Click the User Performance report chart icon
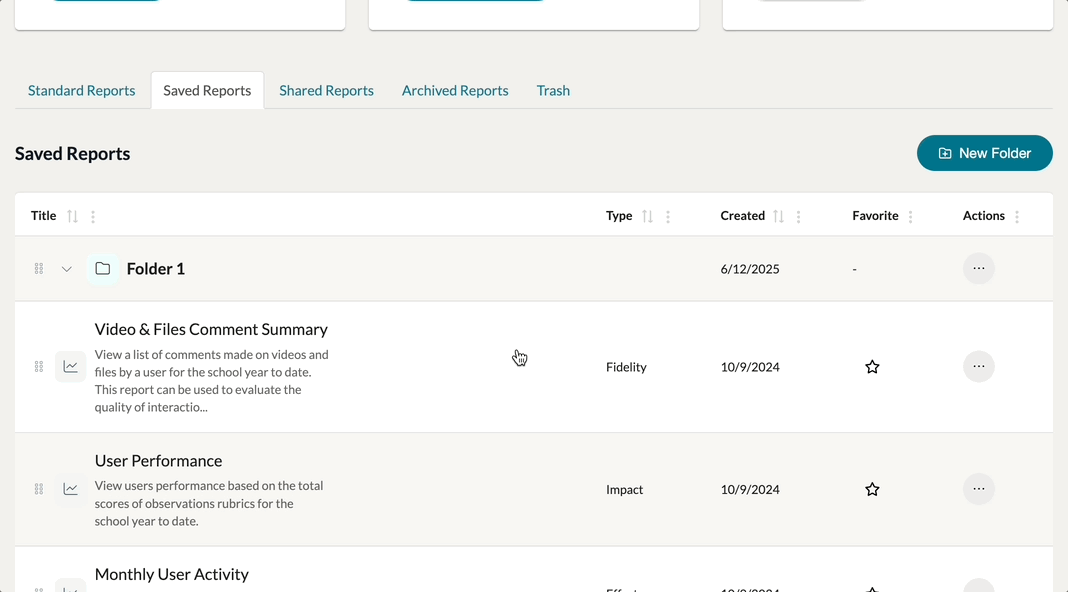 click(70, 489)
